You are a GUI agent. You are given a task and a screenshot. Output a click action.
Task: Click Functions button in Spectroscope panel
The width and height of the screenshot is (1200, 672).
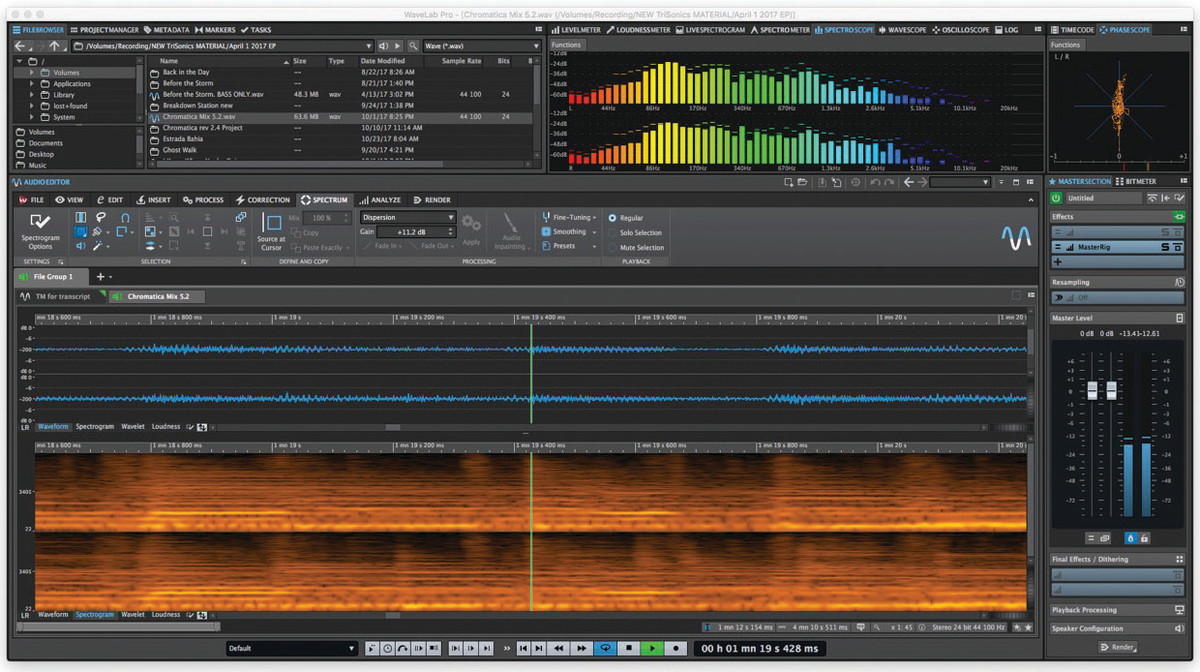point(566,45)
